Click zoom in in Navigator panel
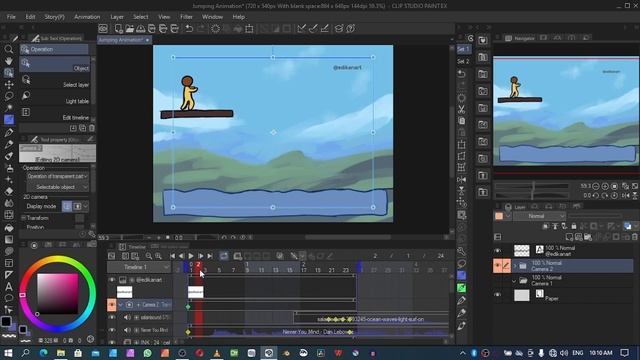 coord(605,186)
